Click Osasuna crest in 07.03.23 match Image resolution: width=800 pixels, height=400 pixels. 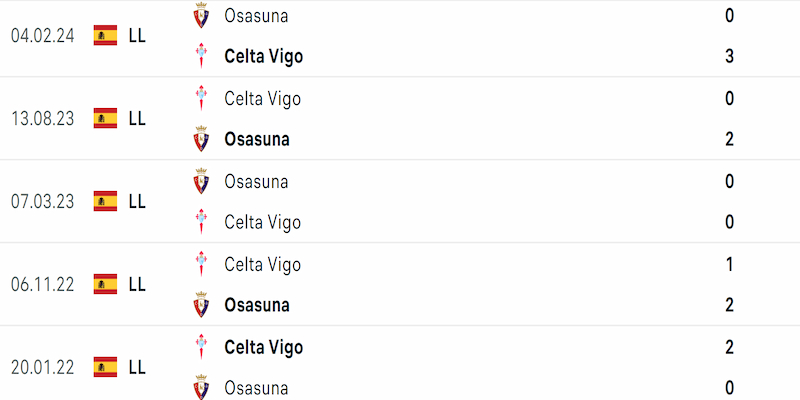(202, 181)
